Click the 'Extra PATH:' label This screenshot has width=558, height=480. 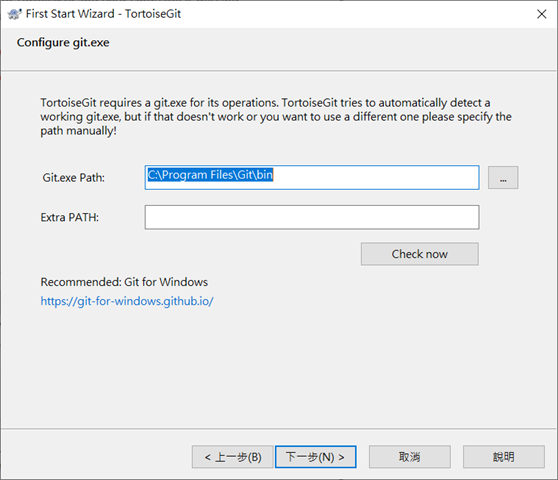coord(69,217)
